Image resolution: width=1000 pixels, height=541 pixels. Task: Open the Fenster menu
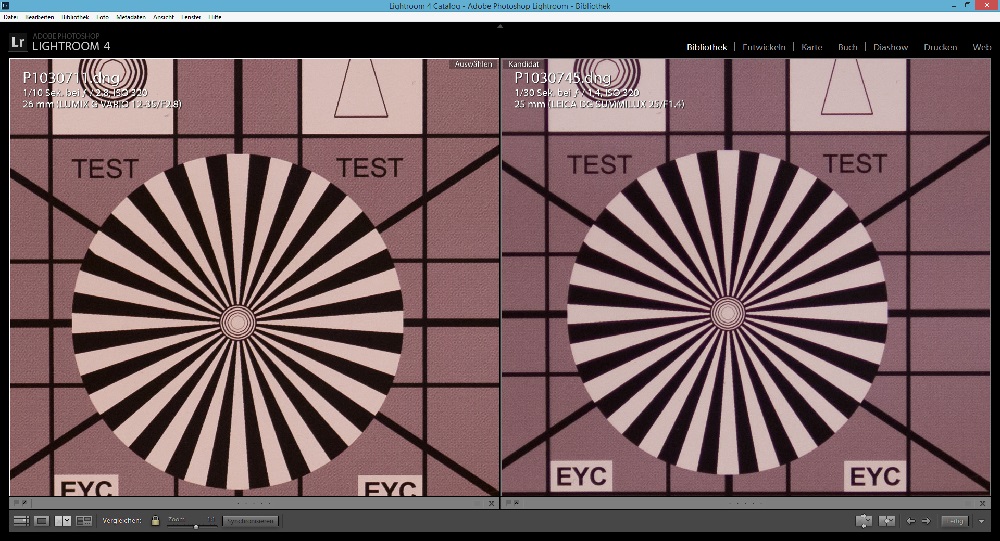[191, 17]
